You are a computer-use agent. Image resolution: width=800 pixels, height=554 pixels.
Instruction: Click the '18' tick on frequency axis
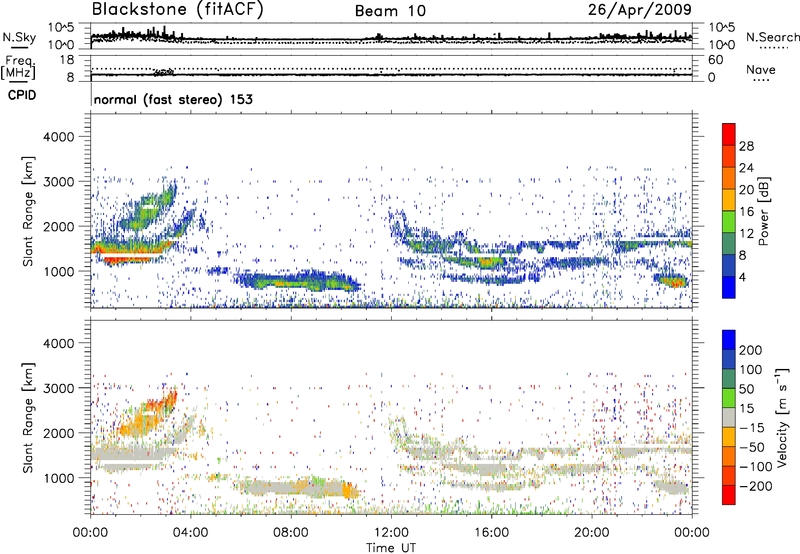click(x=67, y=60)
